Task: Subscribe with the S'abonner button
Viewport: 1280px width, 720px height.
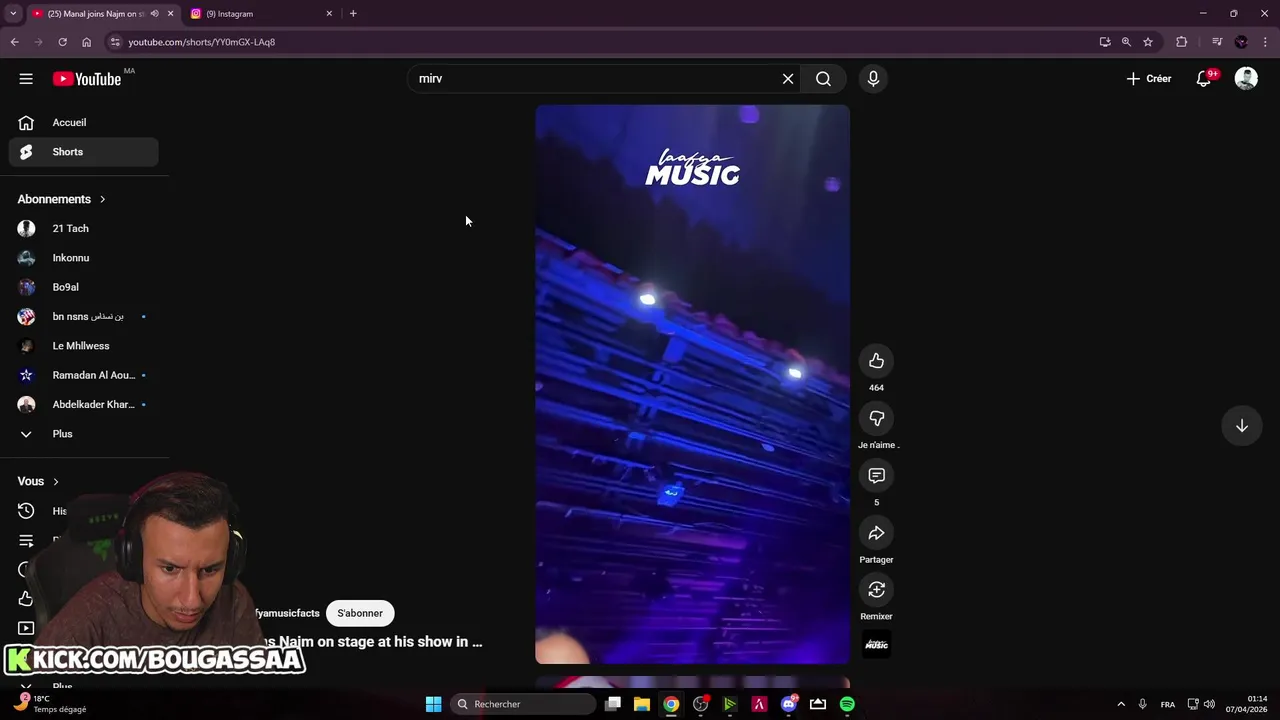Action: [360, 613]
